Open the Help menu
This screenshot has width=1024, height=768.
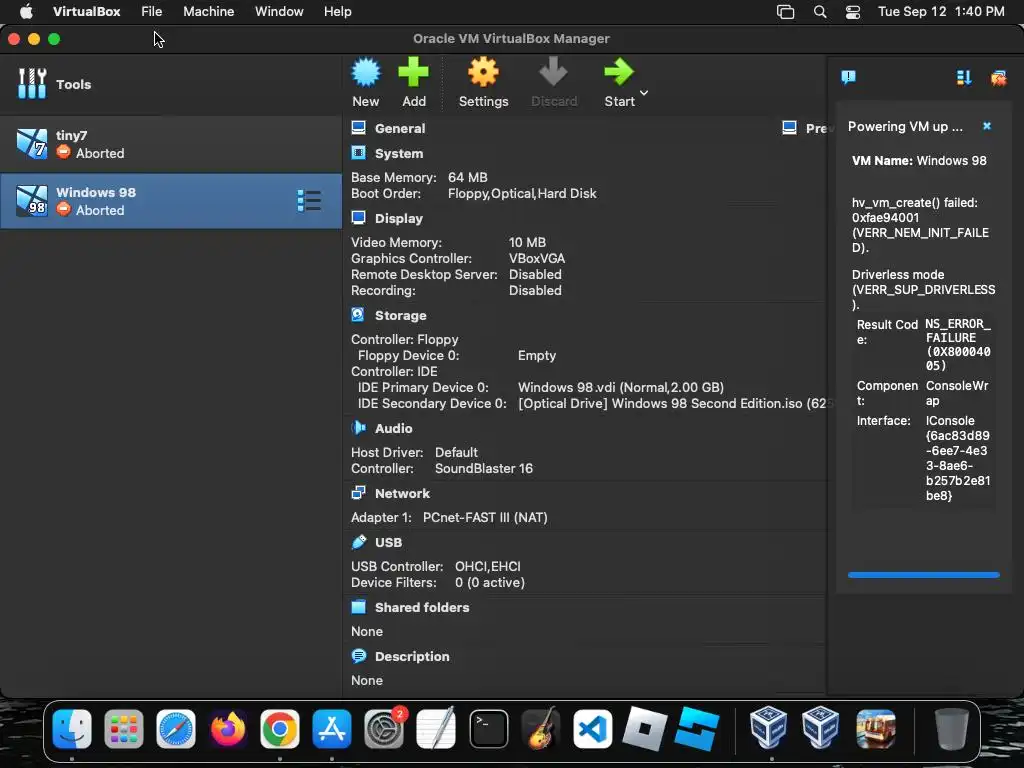point(338,12)
